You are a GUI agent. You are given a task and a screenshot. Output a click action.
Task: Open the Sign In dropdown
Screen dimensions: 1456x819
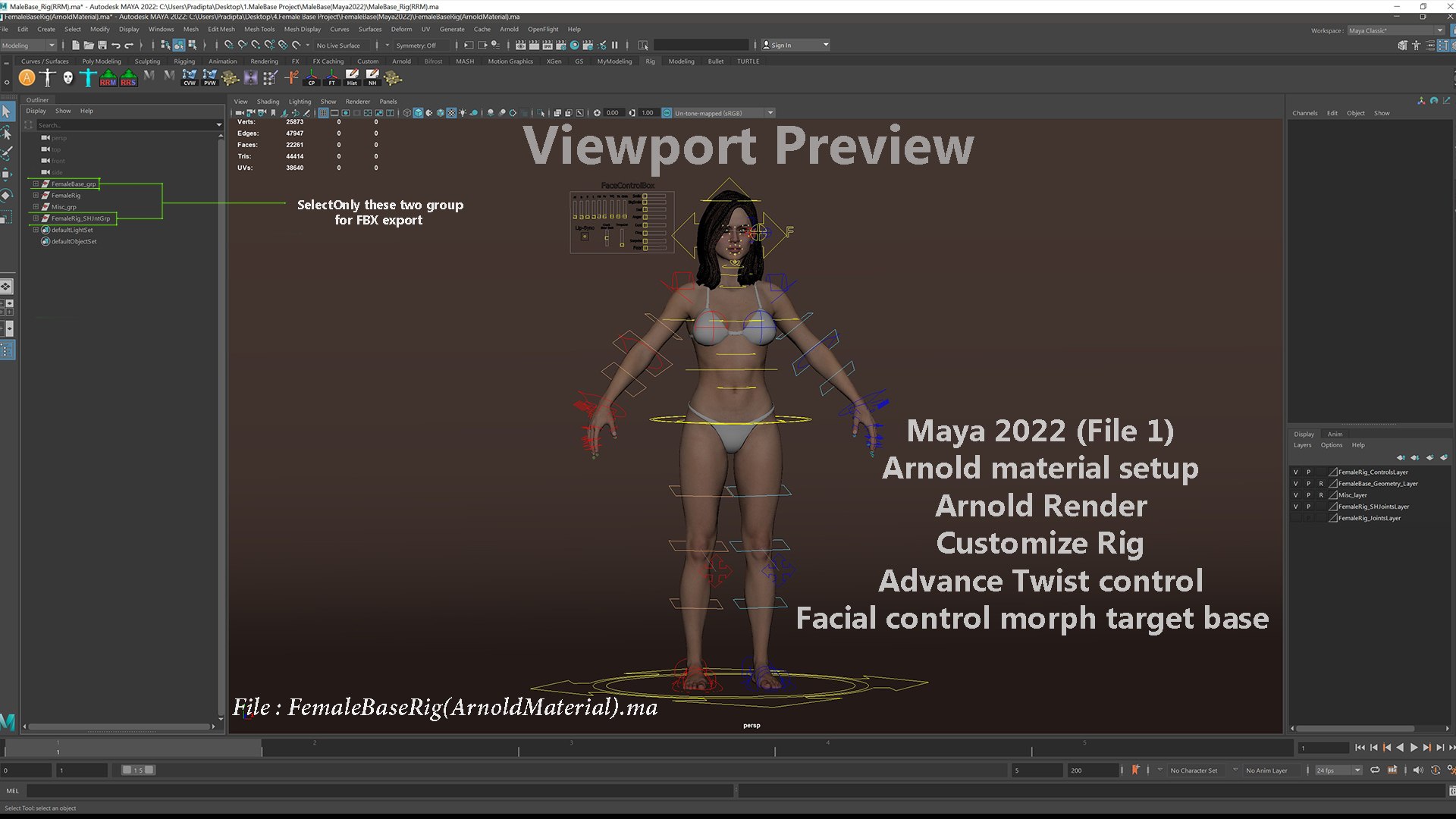tap(795, 45)
